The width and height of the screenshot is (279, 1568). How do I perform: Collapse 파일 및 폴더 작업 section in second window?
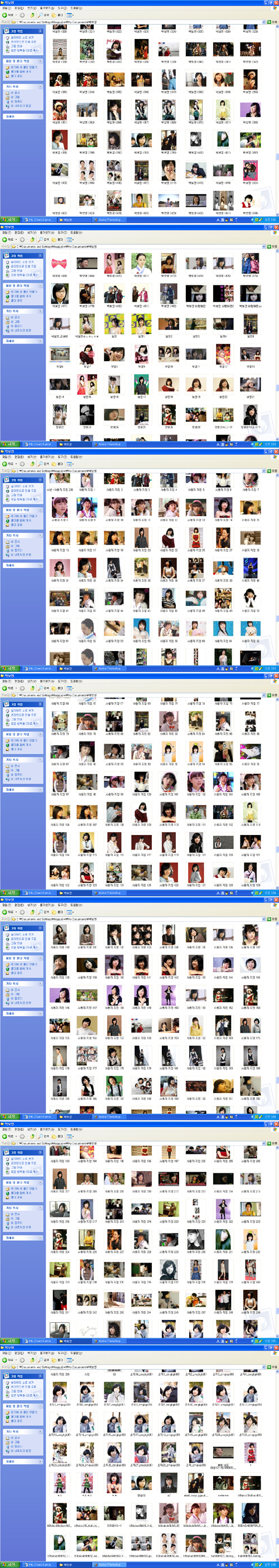click(x=40, y=285)
